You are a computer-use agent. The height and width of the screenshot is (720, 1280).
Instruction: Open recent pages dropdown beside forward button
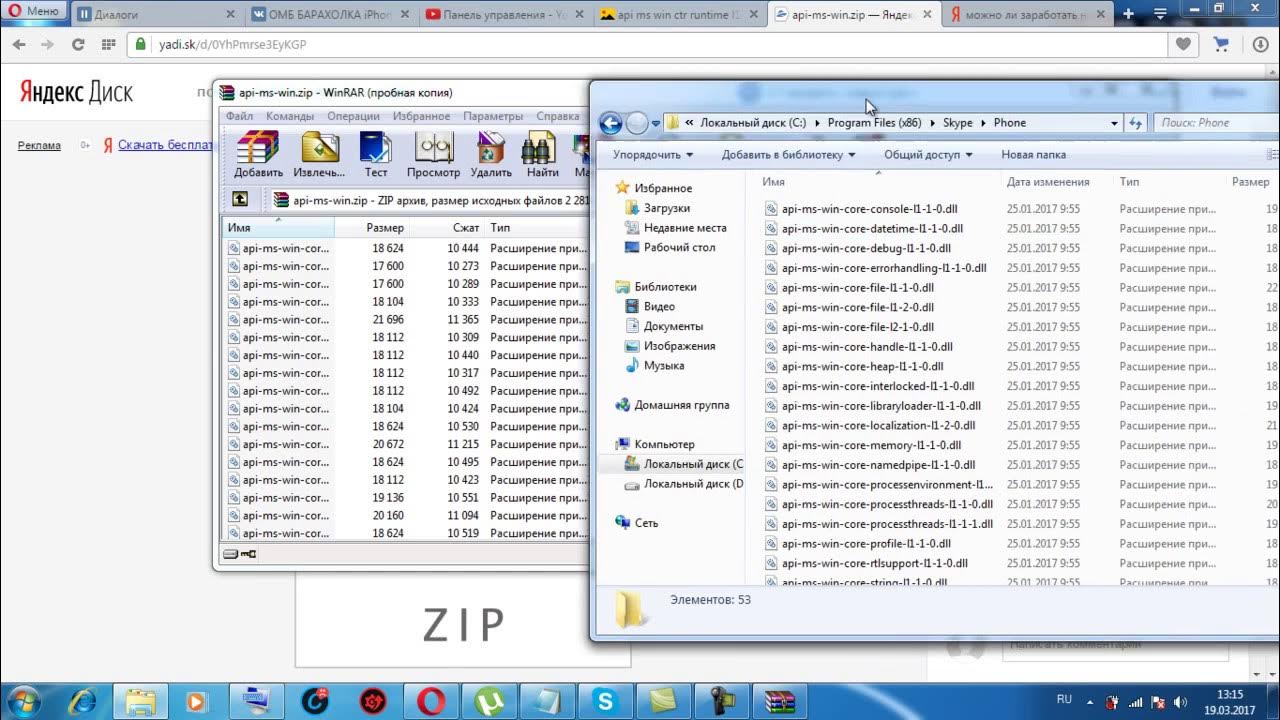coord(656,123)
